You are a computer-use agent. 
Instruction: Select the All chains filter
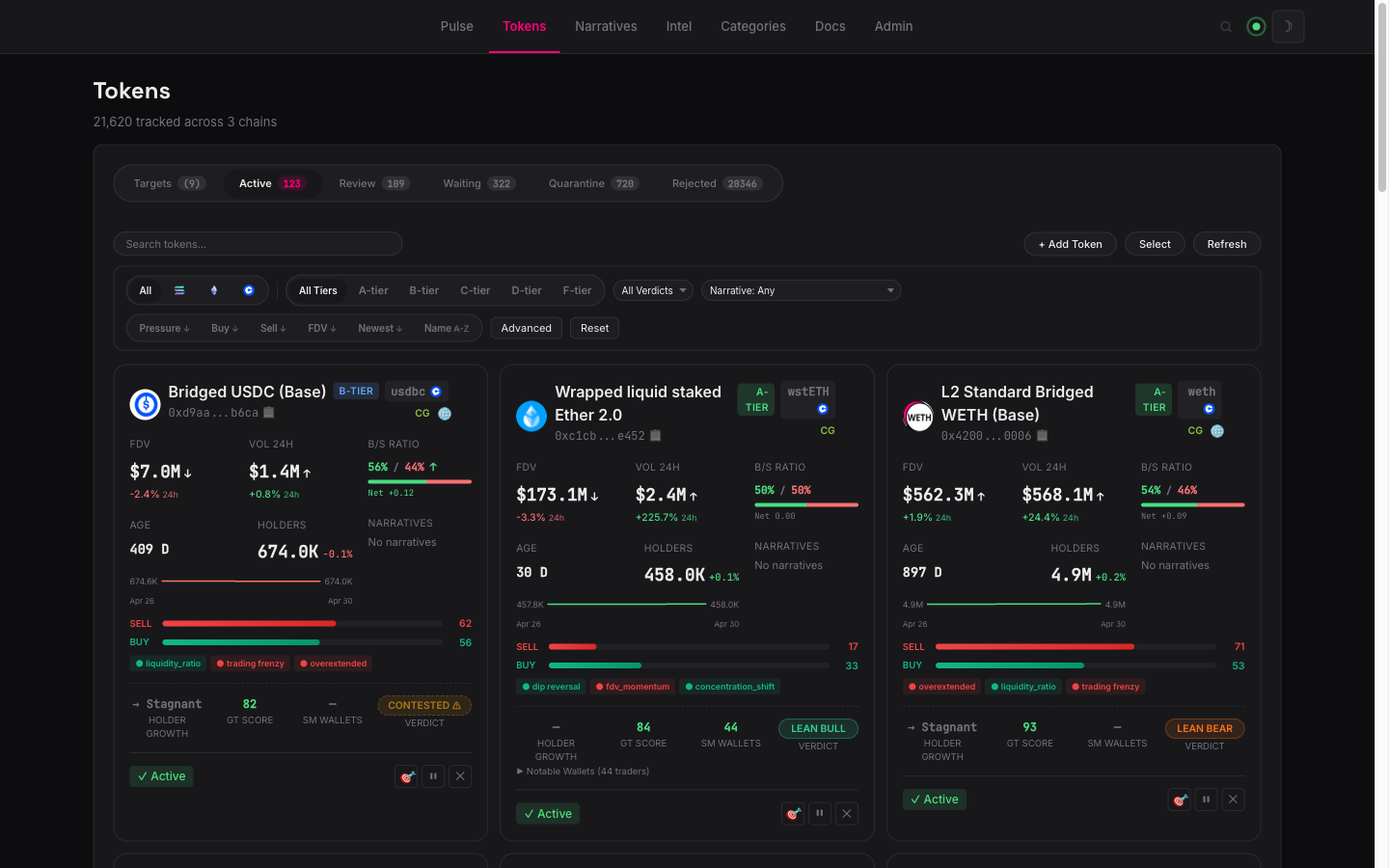pyautogui.click(x=146, y=290)
